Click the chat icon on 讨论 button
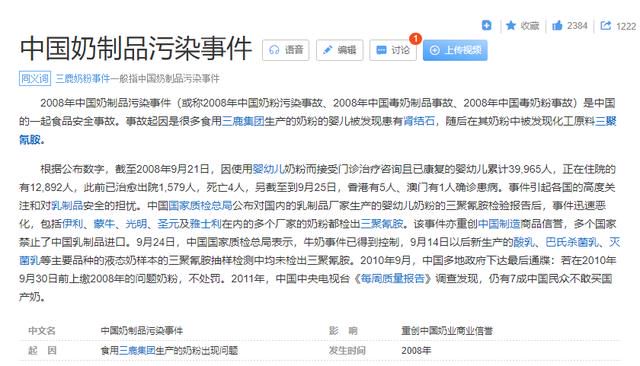The image size is (640, 366). coord(381,50)
